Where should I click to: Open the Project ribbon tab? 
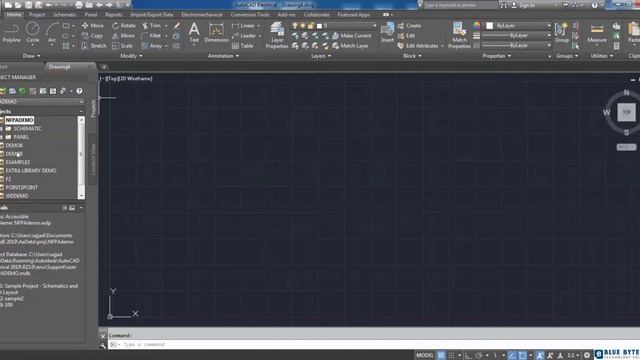[x=37, y=15]
